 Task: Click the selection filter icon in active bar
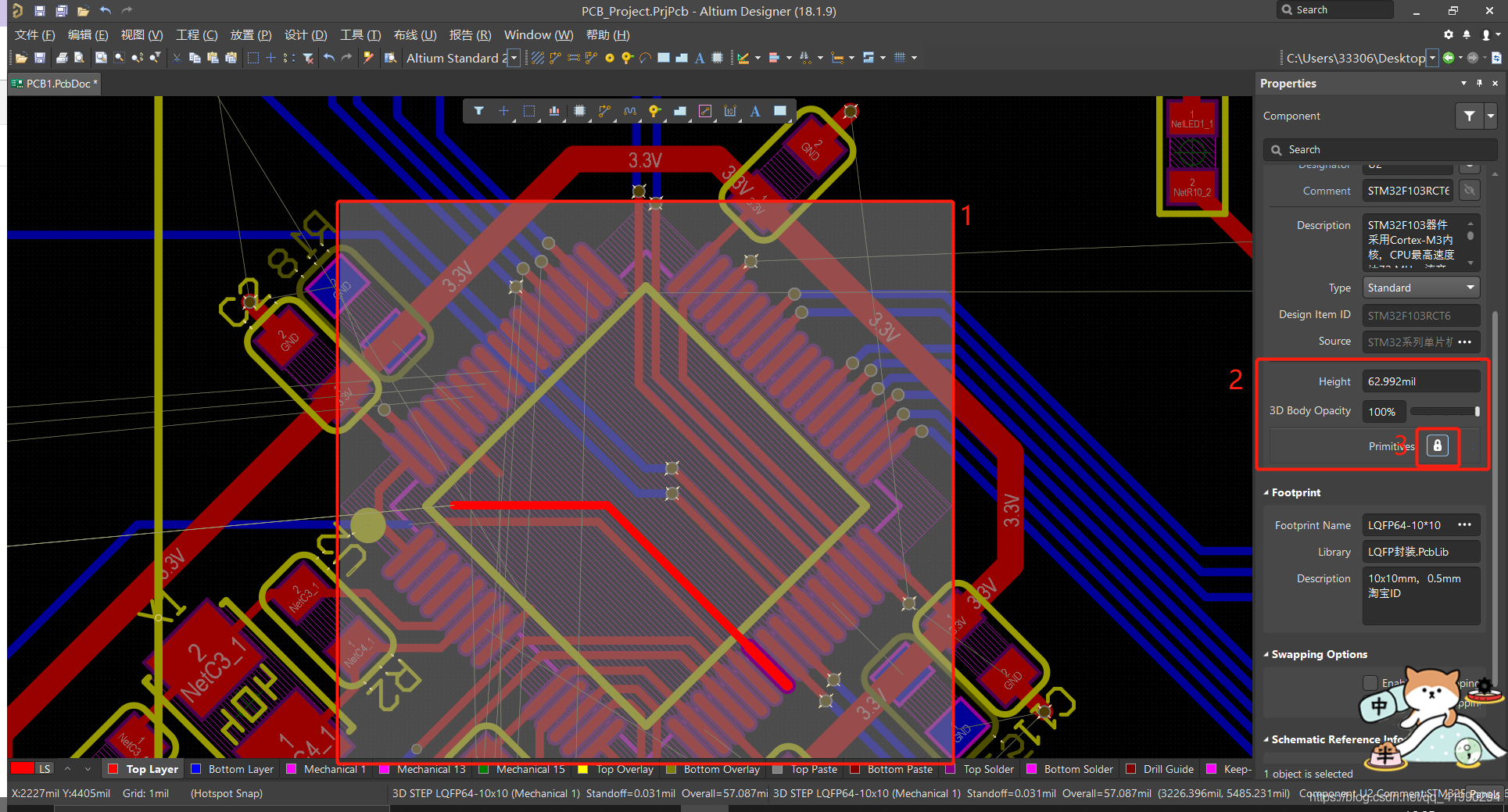pyautogui.click(x=478, y=111)
